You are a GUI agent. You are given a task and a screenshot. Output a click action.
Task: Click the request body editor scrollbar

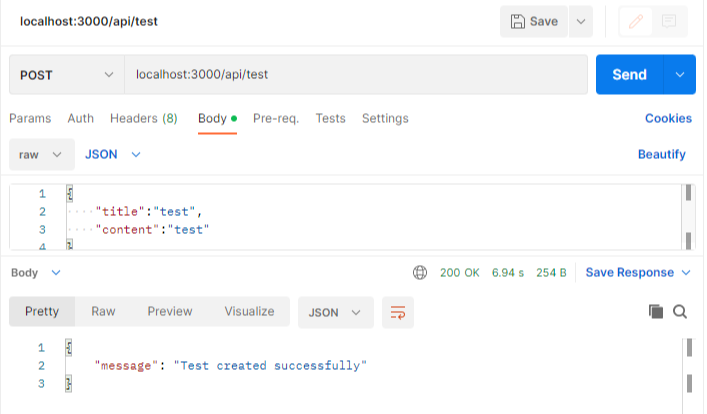[x=688, y=217]
